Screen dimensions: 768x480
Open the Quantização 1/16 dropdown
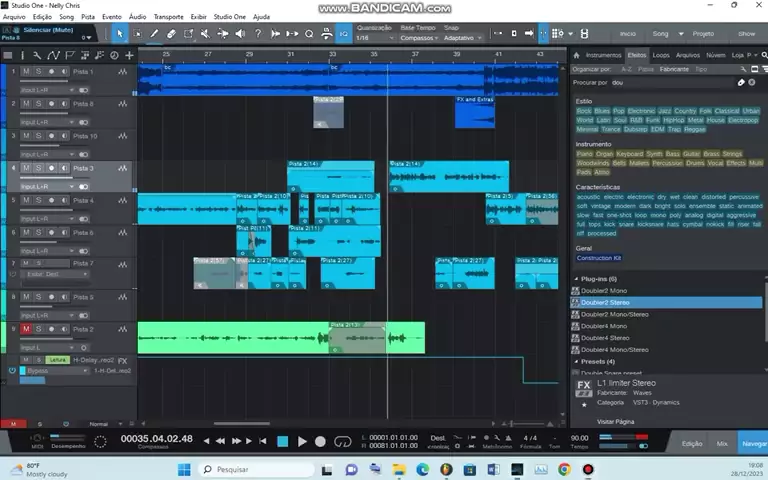pyautogui.click(x=370, y=38)
